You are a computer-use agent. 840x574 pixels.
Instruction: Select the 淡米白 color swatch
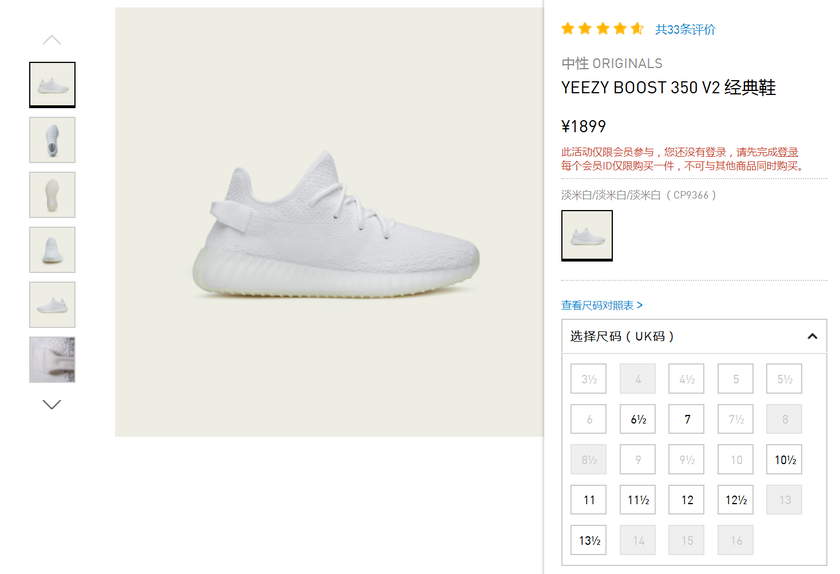click(587, 236)
